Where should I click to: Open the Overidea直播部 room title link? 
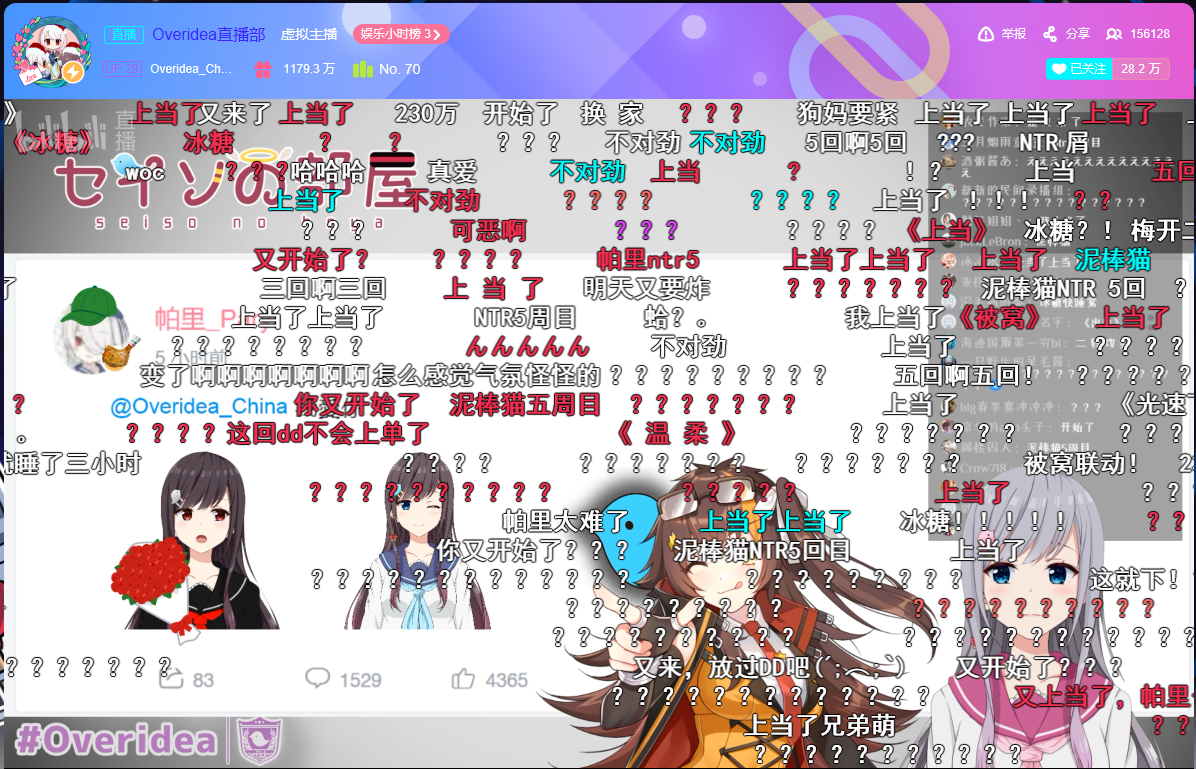pos(209,34)
